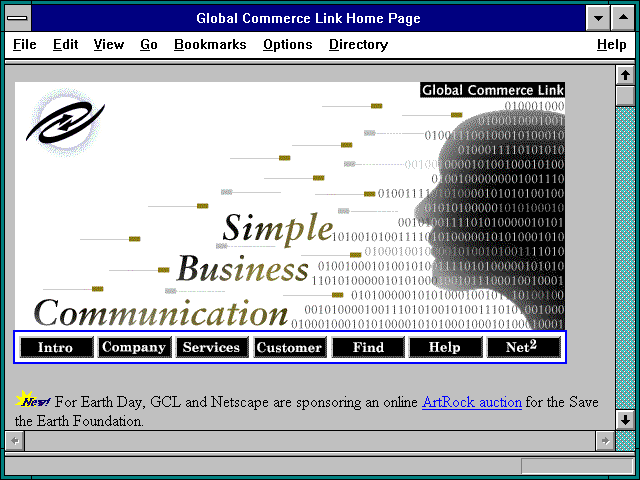Open the Net2 navigation button
This screenshot has width=640, height=480.
(x=523, y=347)
